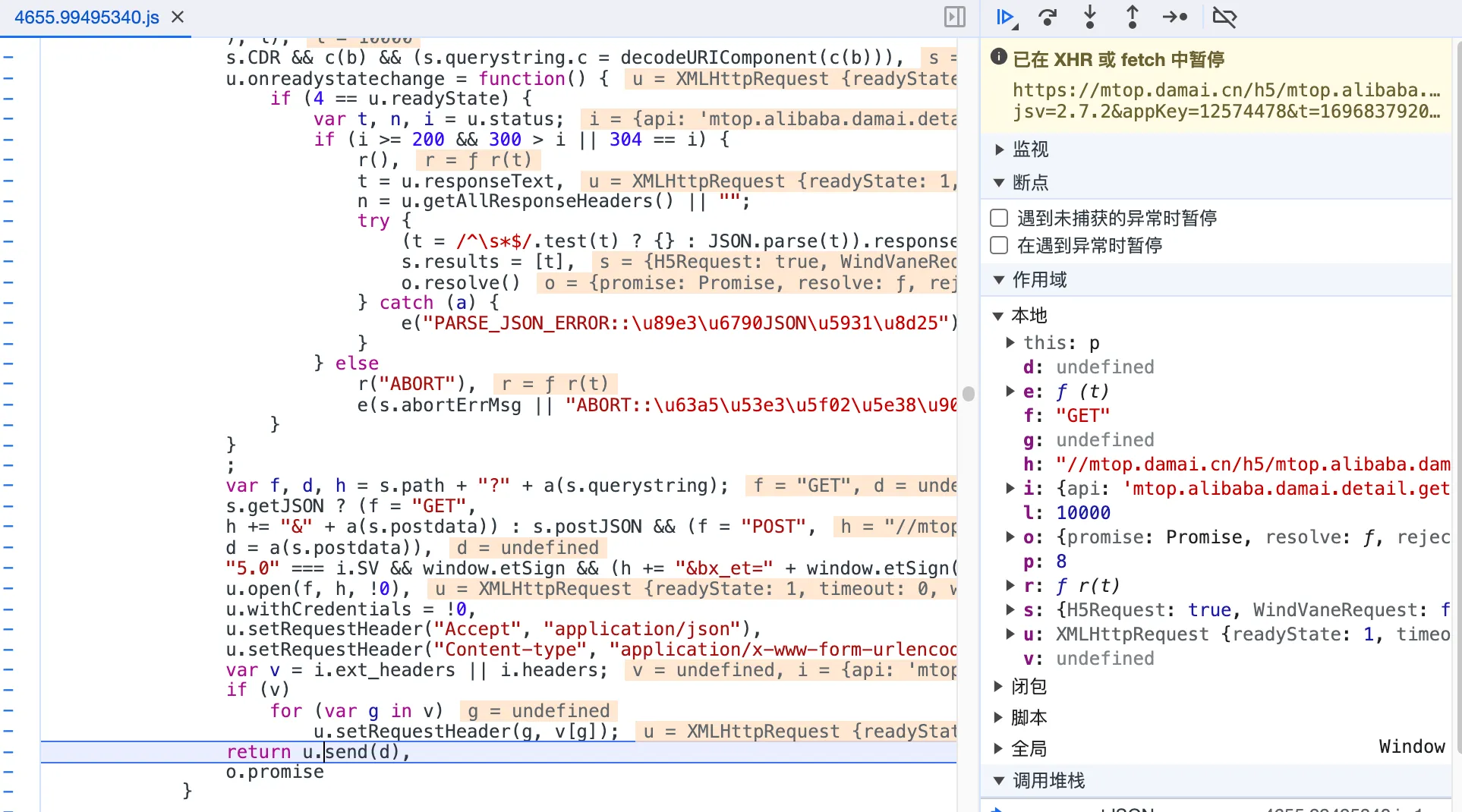The width and height of the screenshot is (1462, 812).
Task: Expand the 闭包 (Closure) scope
Action: click(999, 687)
